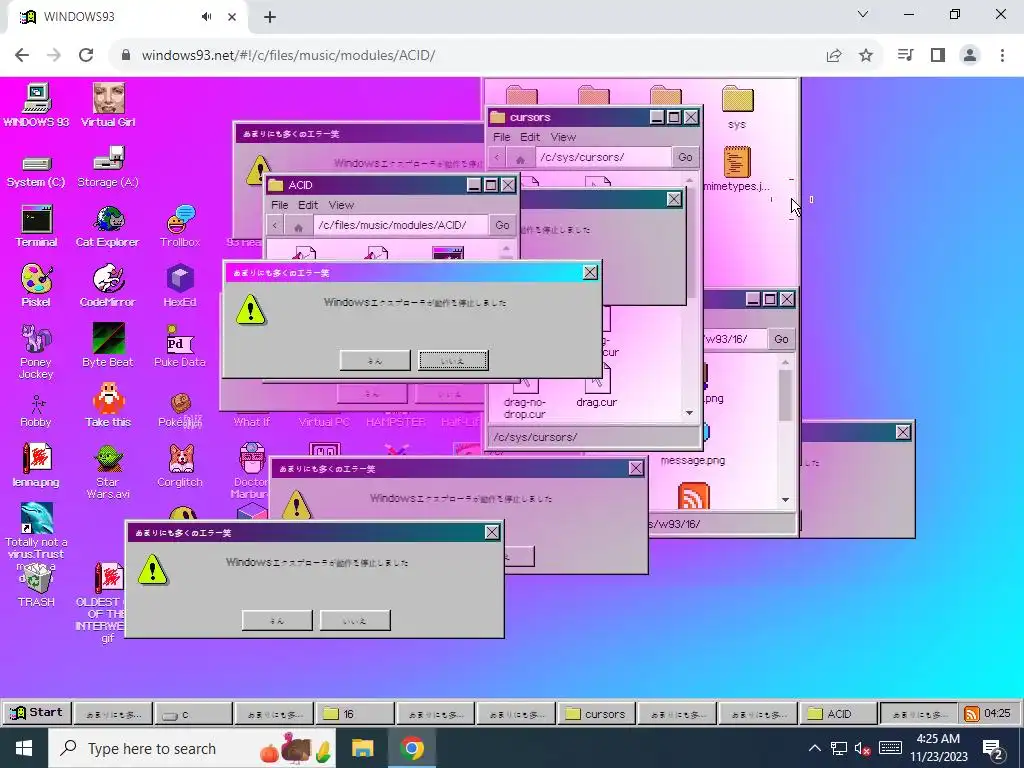Image resolution: width=1024 pixels, height=768 pixels.
Task: Go to home folder in the ACID window
Action: [x=298, y=227]
